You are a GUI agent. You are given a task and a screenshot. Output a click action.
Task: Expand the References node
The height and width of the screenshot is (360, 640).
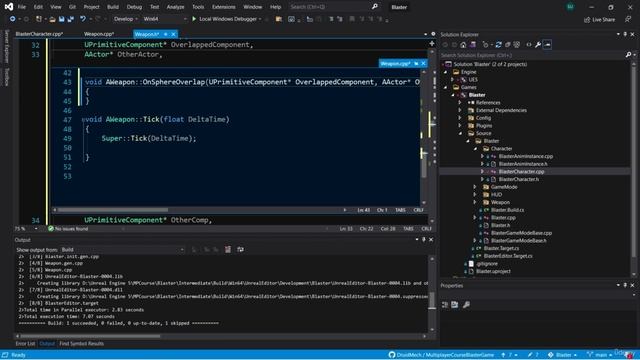(x=460, y=102)
